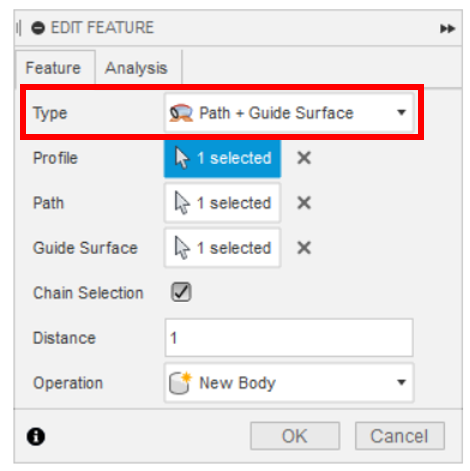Screen dimensions: 470x471
Task: Activate the Path selection button
Action: tap(222, 203)
